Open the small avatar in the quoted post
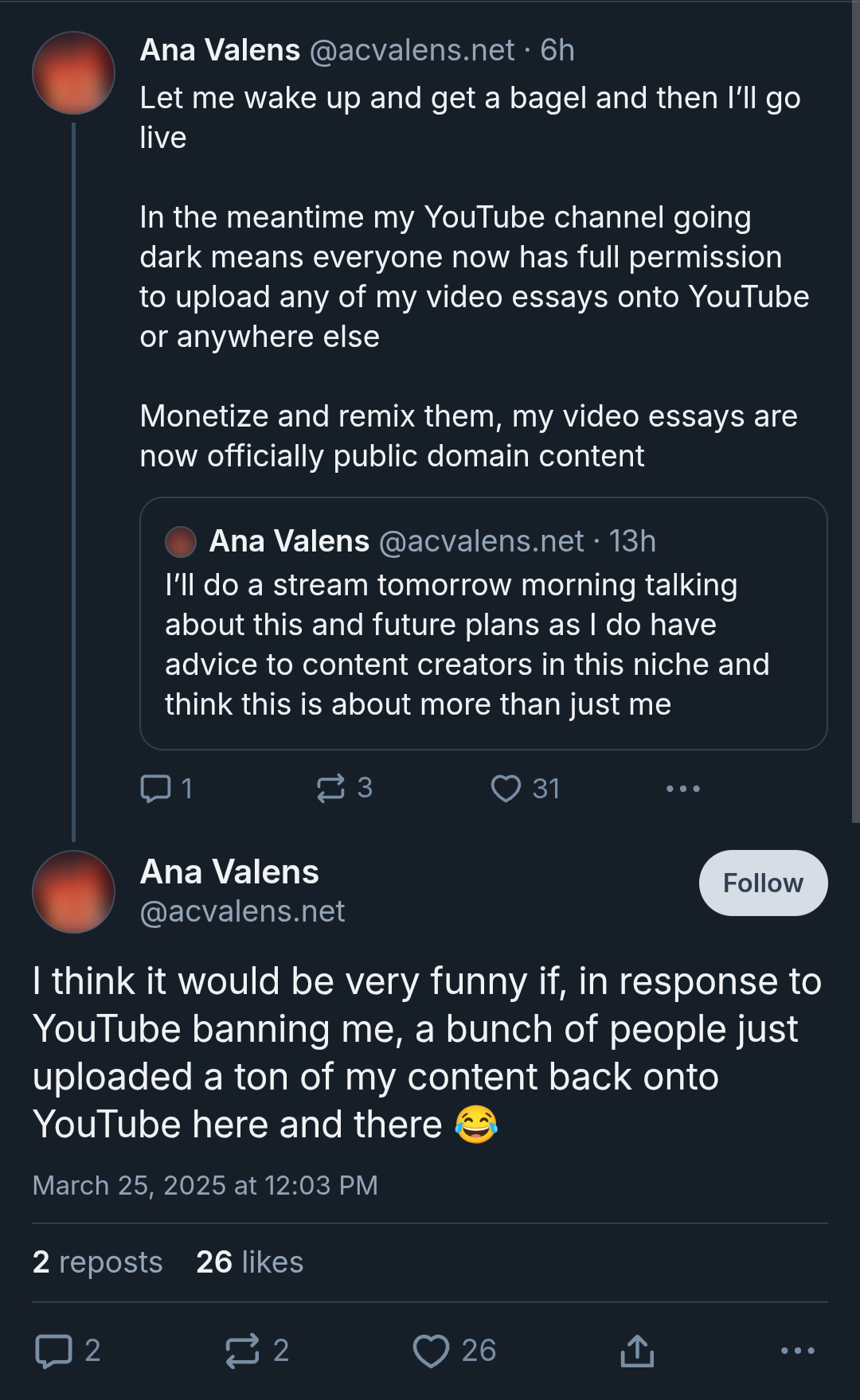Screen dimensions: 860x1400 pos(181,541)
